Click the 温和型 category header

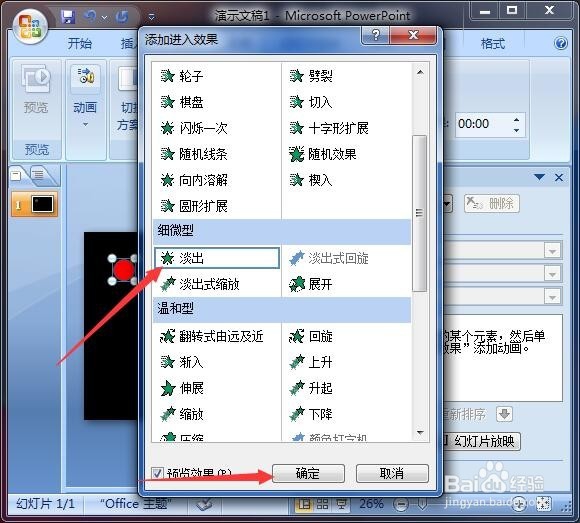point(282,310)
